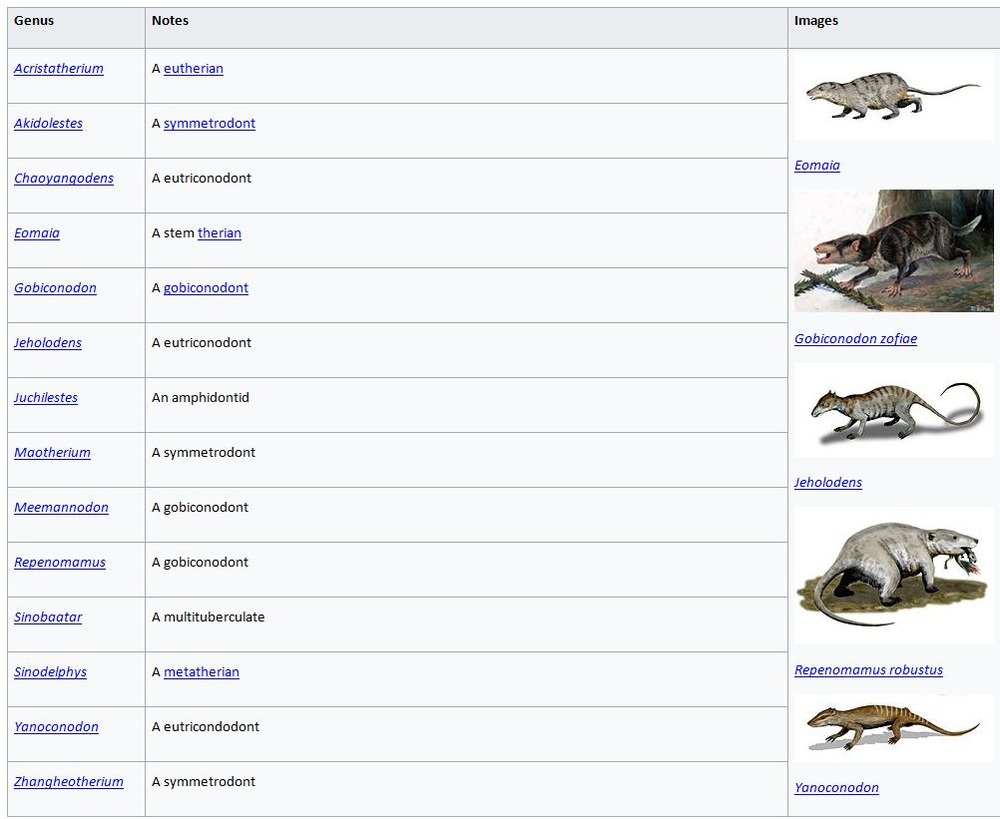Viewport: 1000px width, 819px height.
Task: Follow the Zhangheotherium link
Action: coord(69,782)
